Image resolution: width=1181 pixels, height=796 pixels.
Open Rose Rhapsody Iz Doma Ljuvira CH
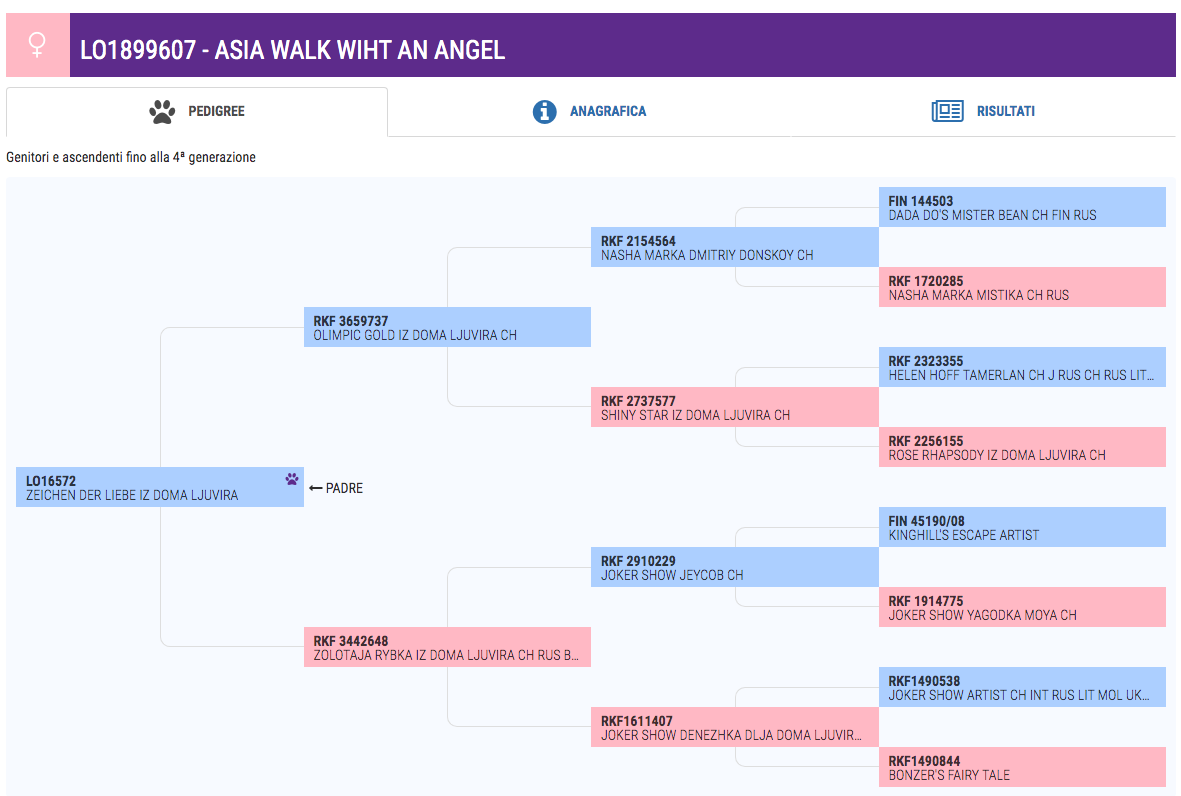1022,447
